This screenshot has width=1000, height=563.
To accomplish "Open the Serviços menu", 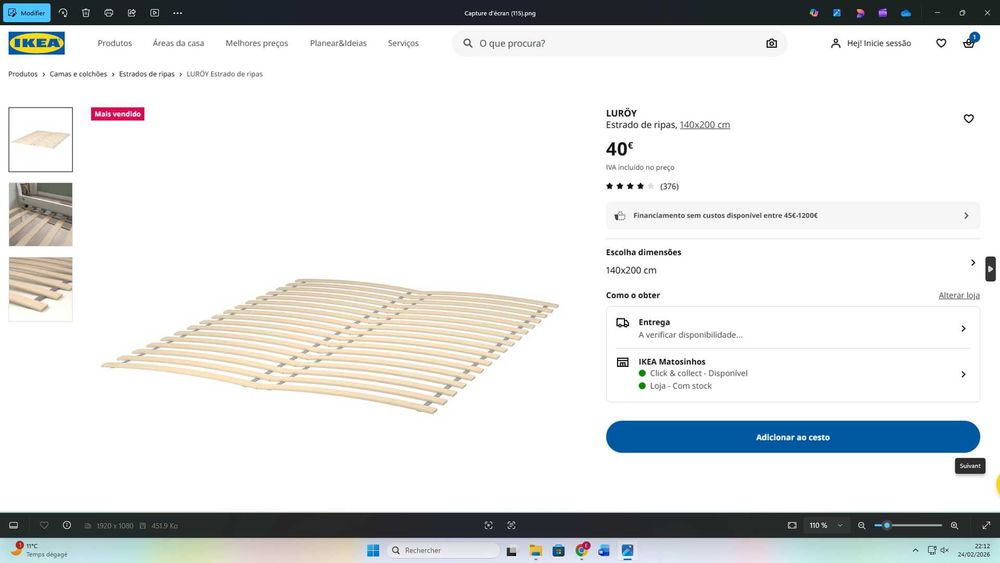I will [x=403, y=43].
